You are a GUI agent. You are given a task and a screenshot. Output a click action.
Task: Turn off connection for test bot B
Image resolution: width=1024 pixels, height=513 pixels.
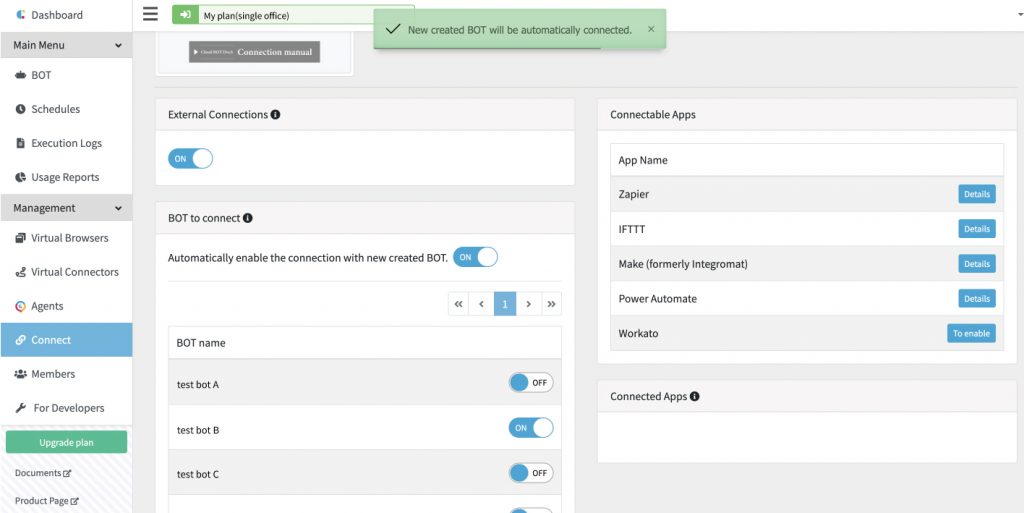click(x=531, y=428)
